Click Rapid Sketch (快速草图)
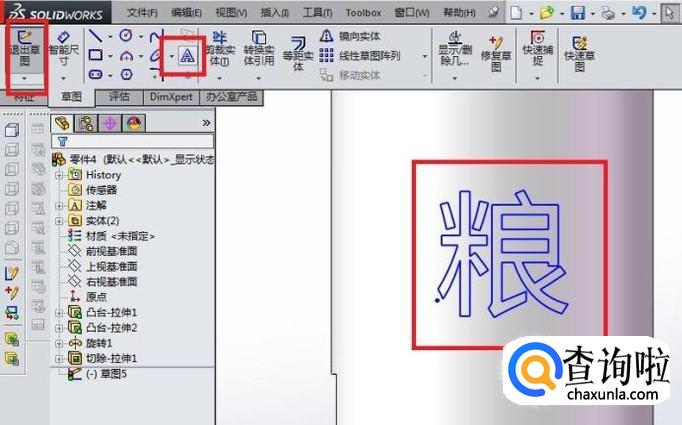 [579, 54]
